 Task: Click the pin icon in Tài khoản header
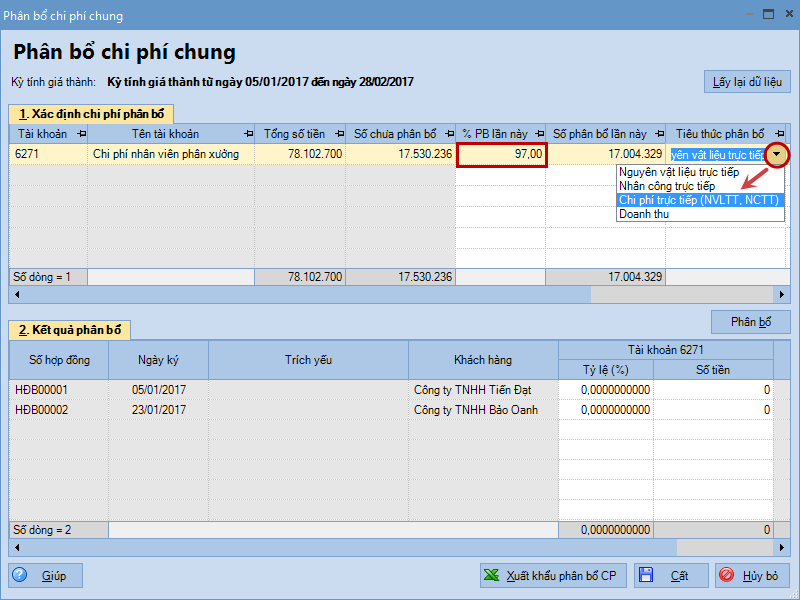pos(81,134)
